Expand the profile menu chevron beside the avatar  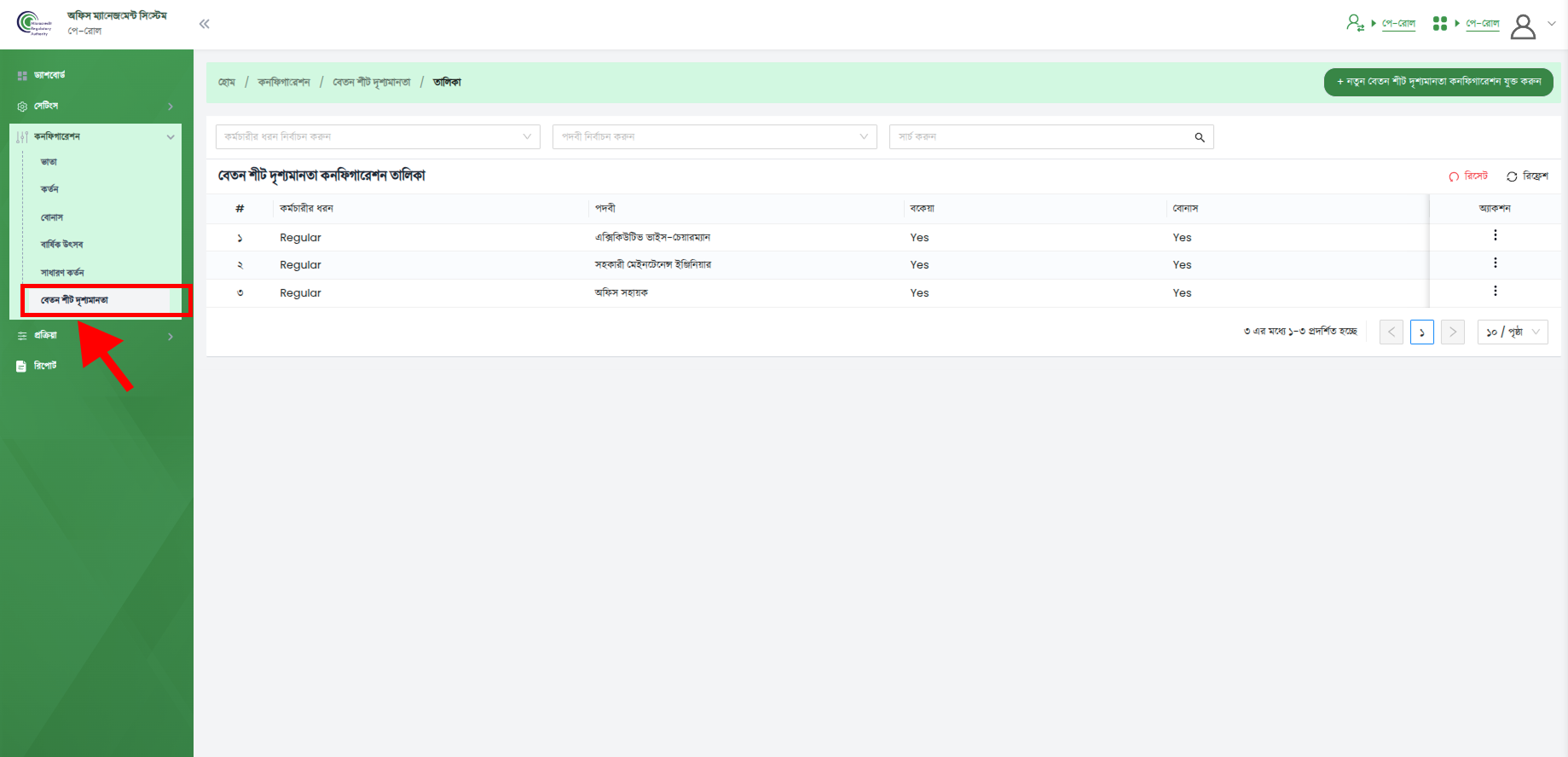[x=1552, y=24]
